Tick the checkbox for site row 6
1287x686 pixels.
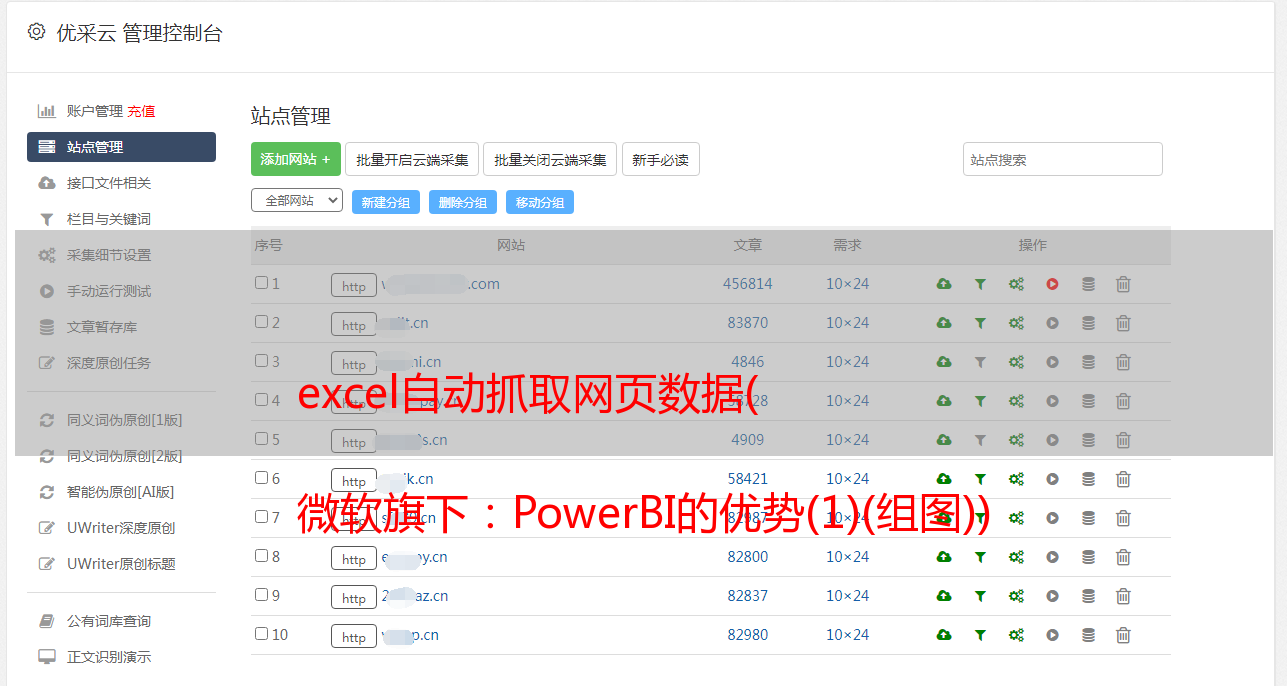coord(261,478)
